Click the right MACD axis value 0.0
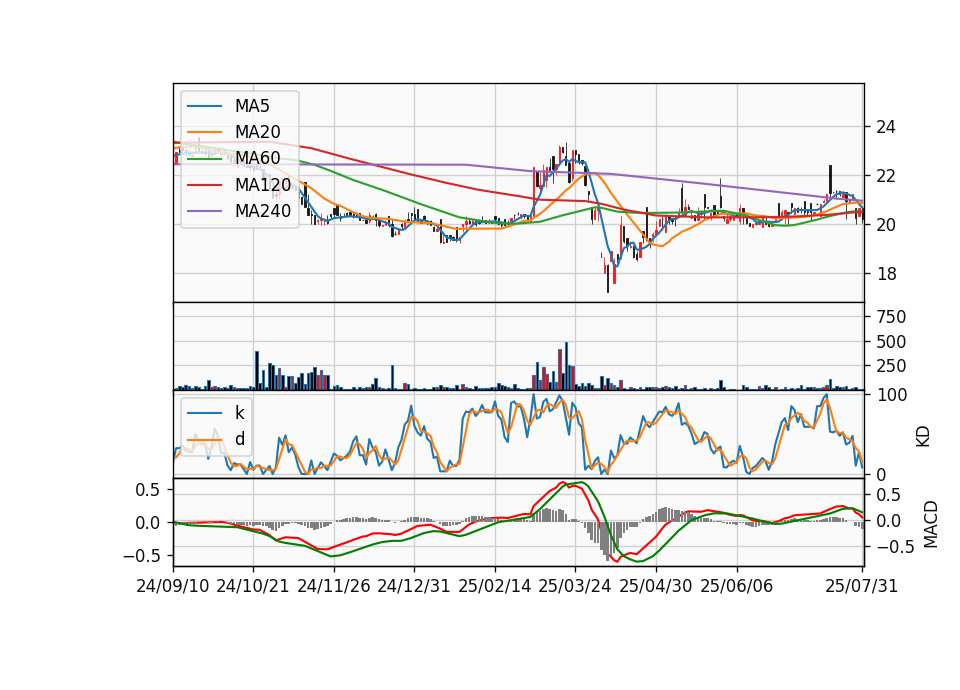The image size is (960, 690). 888,521
